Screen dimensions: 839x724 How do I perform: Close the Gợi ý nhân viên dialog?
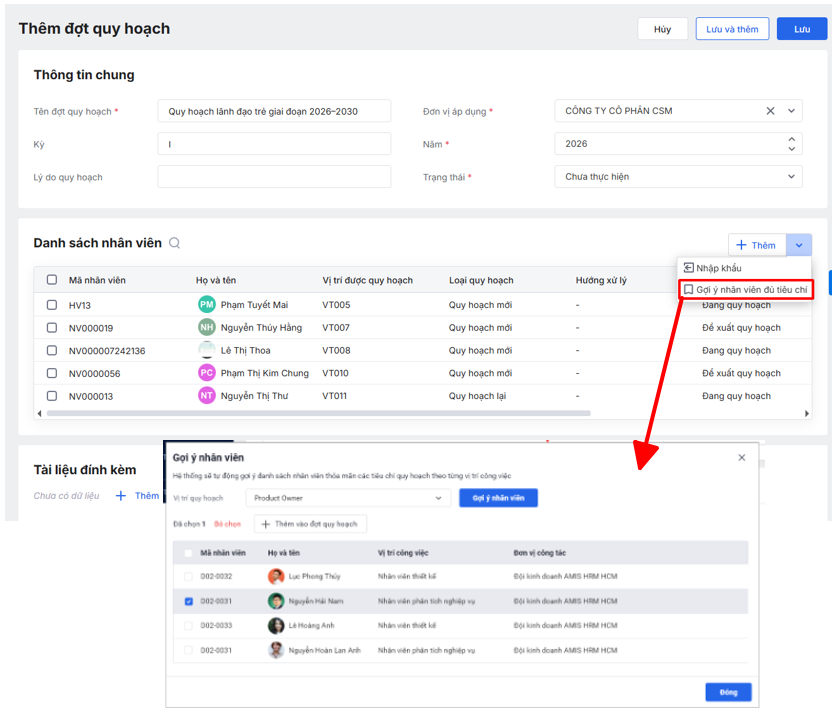[x=741, y=458]
